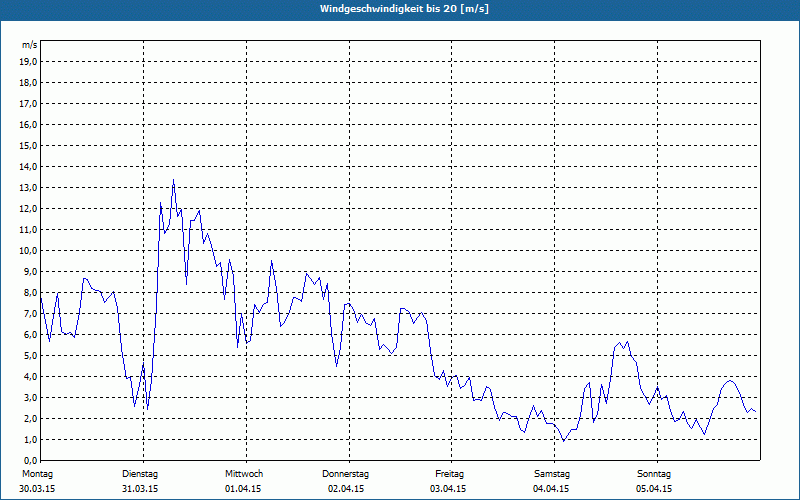Viewport: 800px width, 500px height.
Task: Click the date 30.03.15
Action: click(x=37, y=489)
